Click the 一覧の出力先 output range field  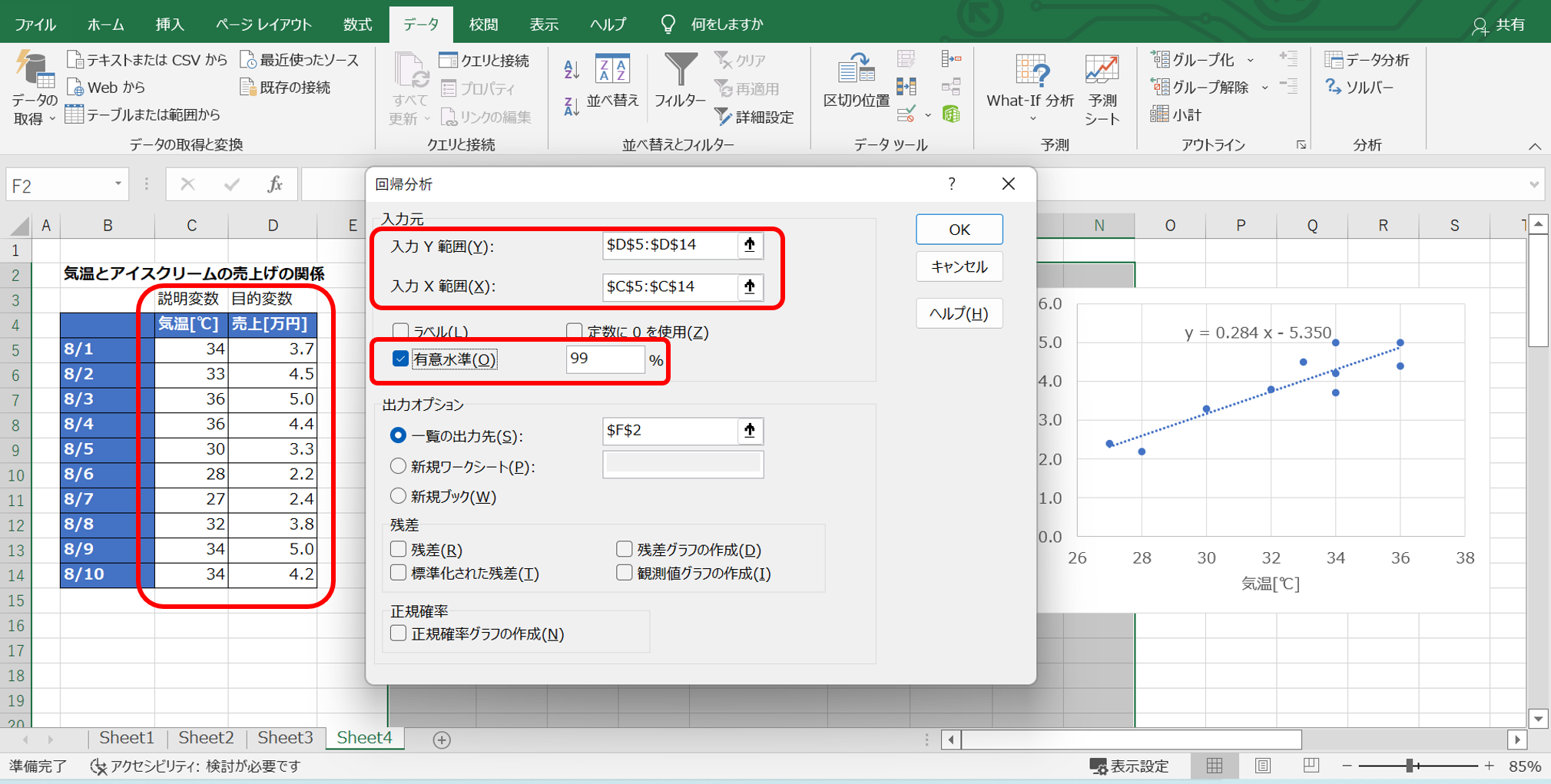669,431
